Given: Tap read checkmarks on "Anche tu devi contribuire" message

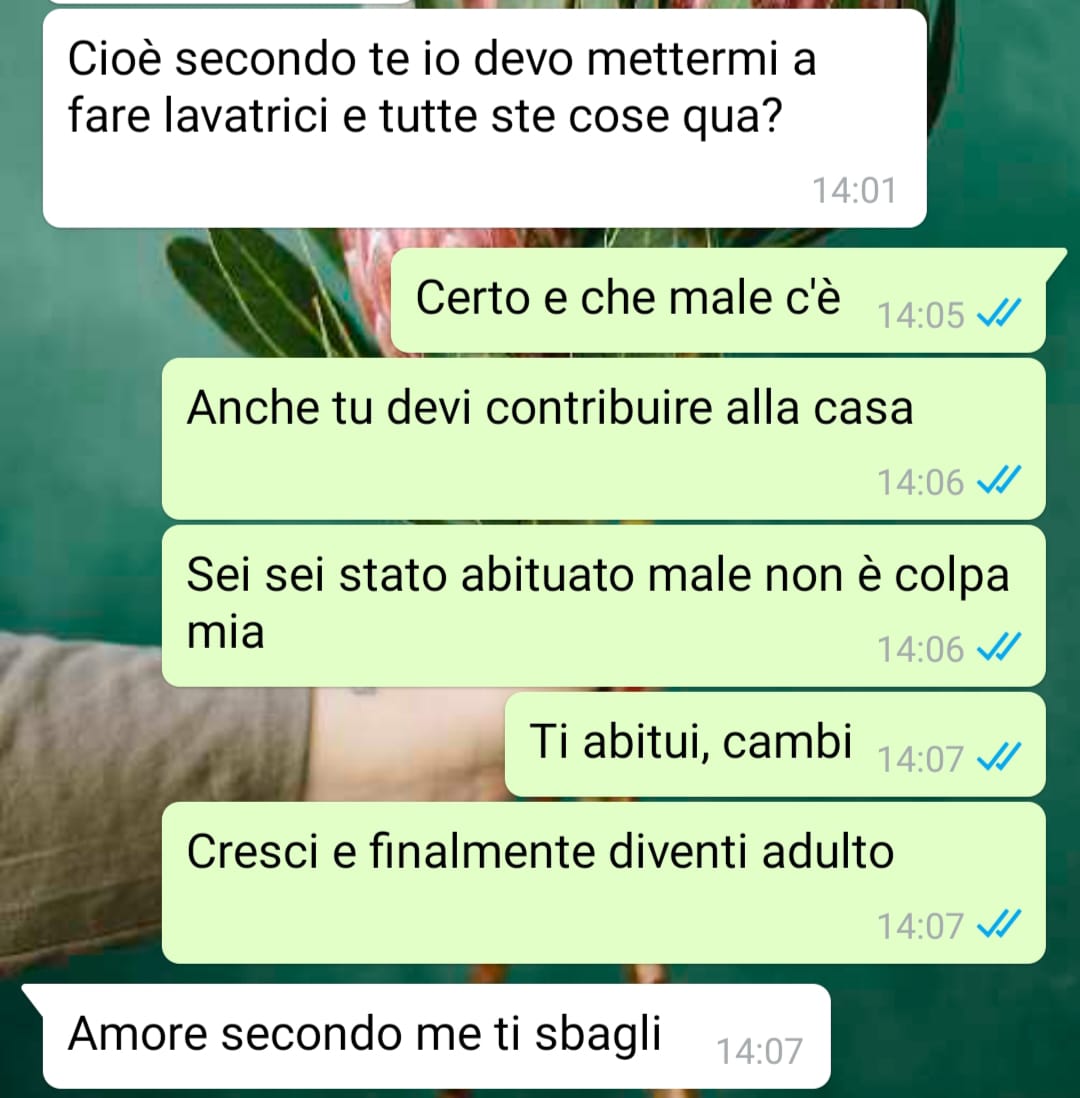Looking at the screenshot, I should [999, 480].
